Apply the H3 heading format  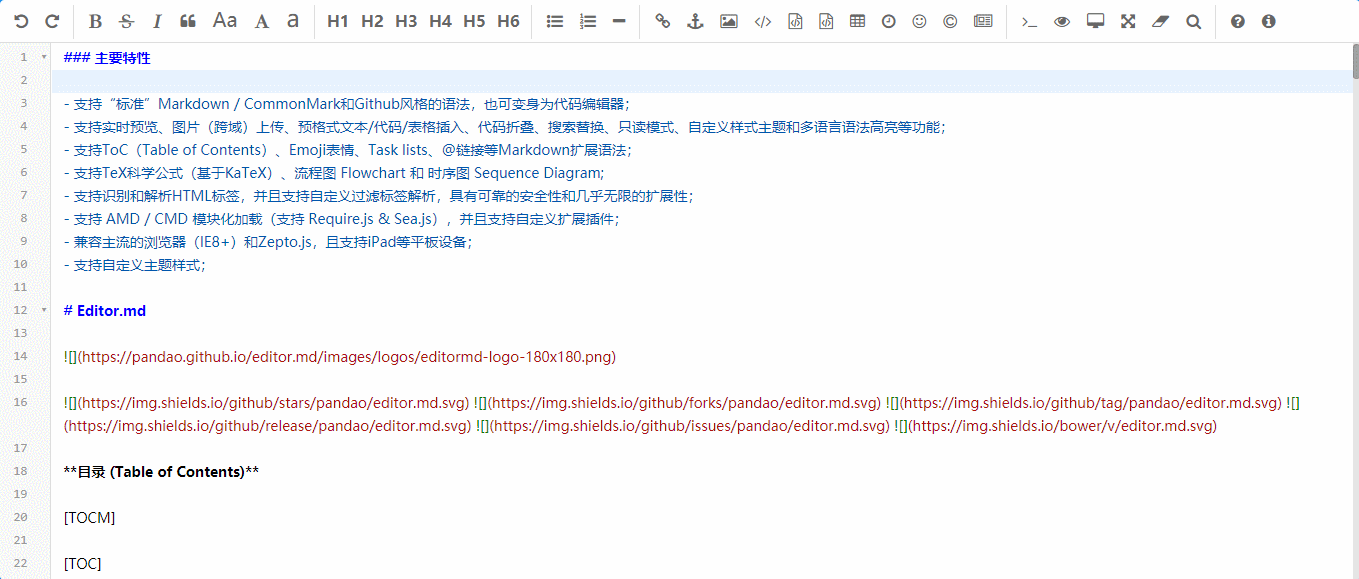pos(405,20)
